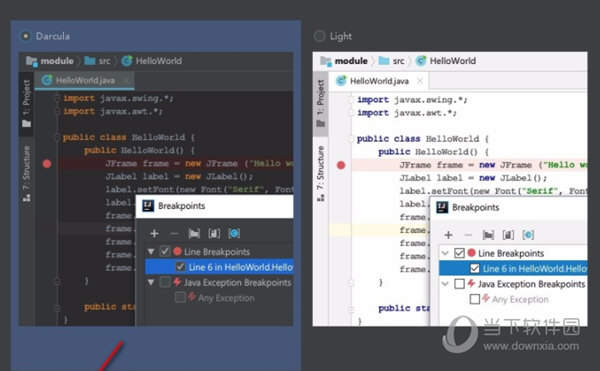Click add breakpoint plus in Darcula dialog
The image size is (600, 371).
pos(154,233)
